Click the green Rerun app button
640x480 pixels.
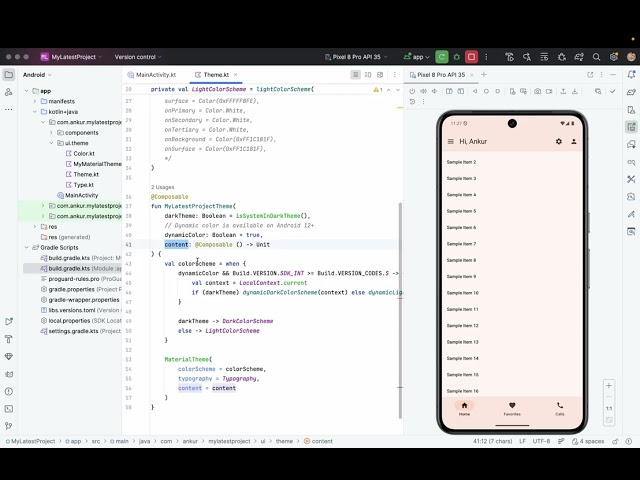click(x=442, y=57)
